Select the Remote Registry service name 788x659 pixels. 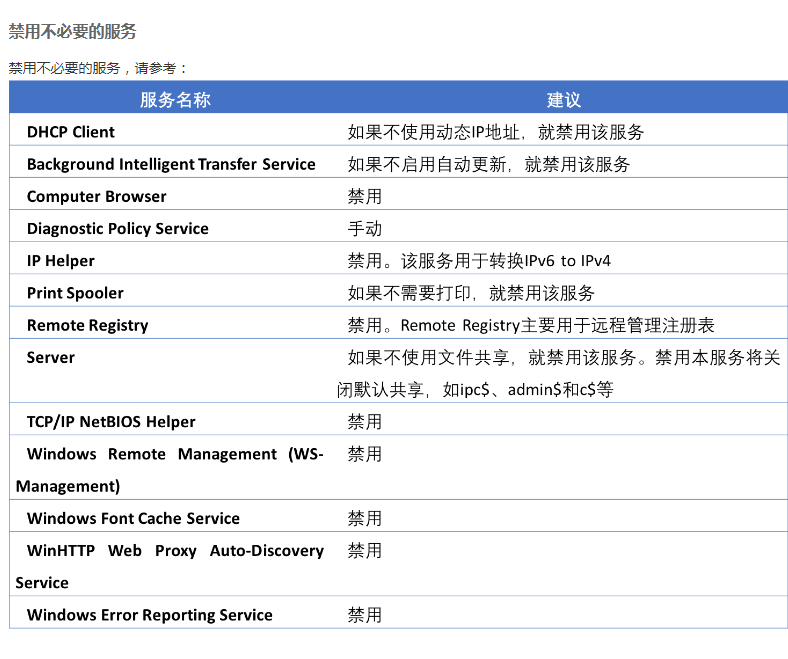click(x=87, y=325)
